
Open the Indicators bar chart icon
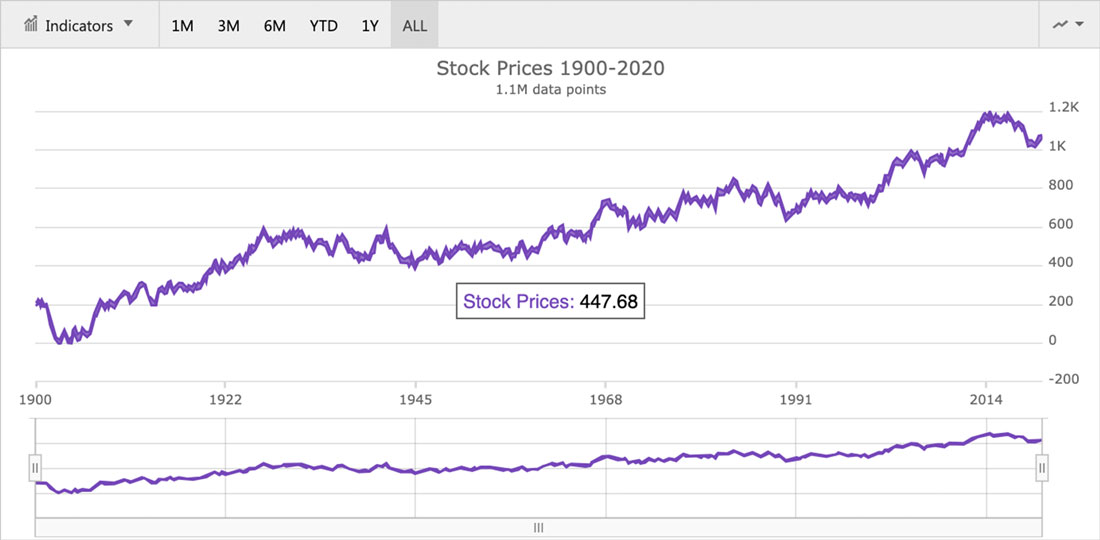click(x=31, y=25)
